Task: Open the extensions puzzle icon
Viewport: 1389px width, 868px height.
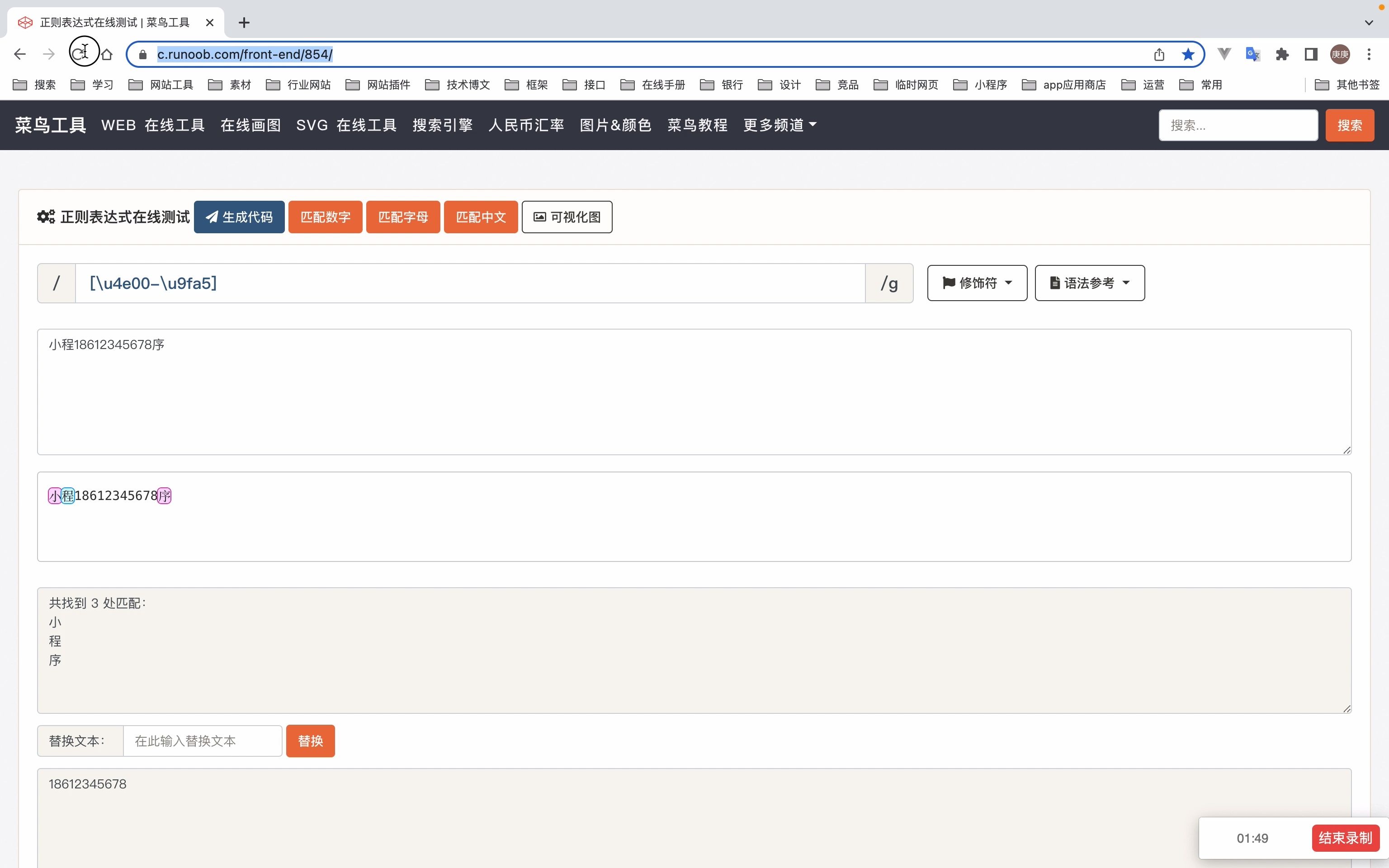Action: pos(1282,55)
